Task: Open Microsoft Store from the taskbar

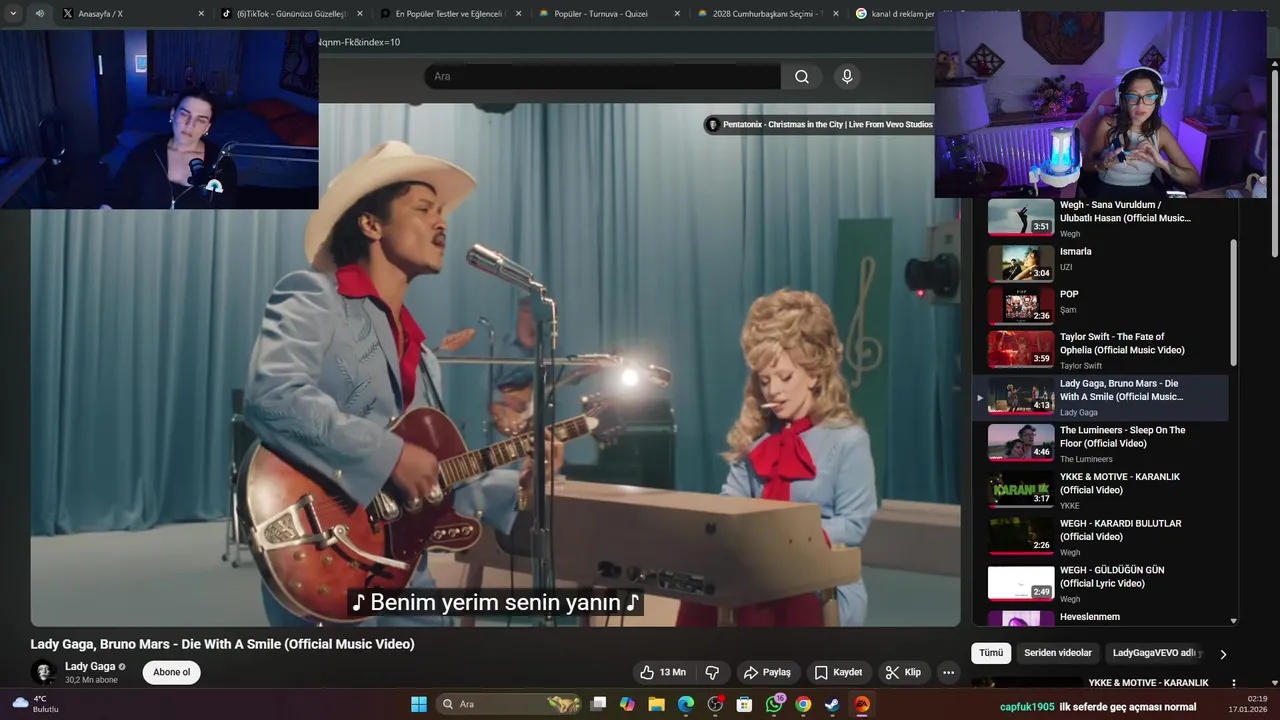Action: click(x=744, y=704)
